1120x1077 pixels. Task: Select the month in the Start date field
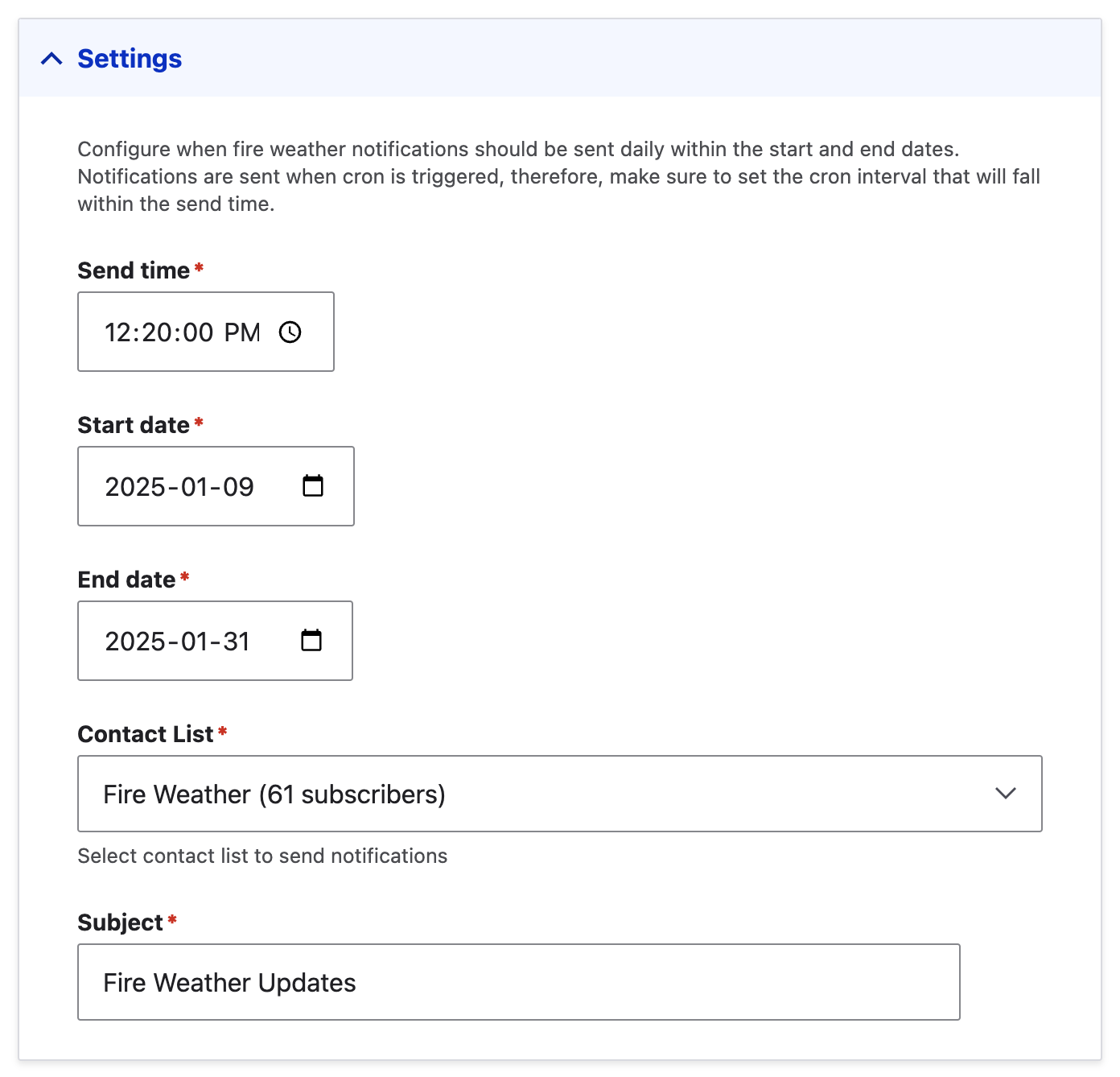(195, 487)
